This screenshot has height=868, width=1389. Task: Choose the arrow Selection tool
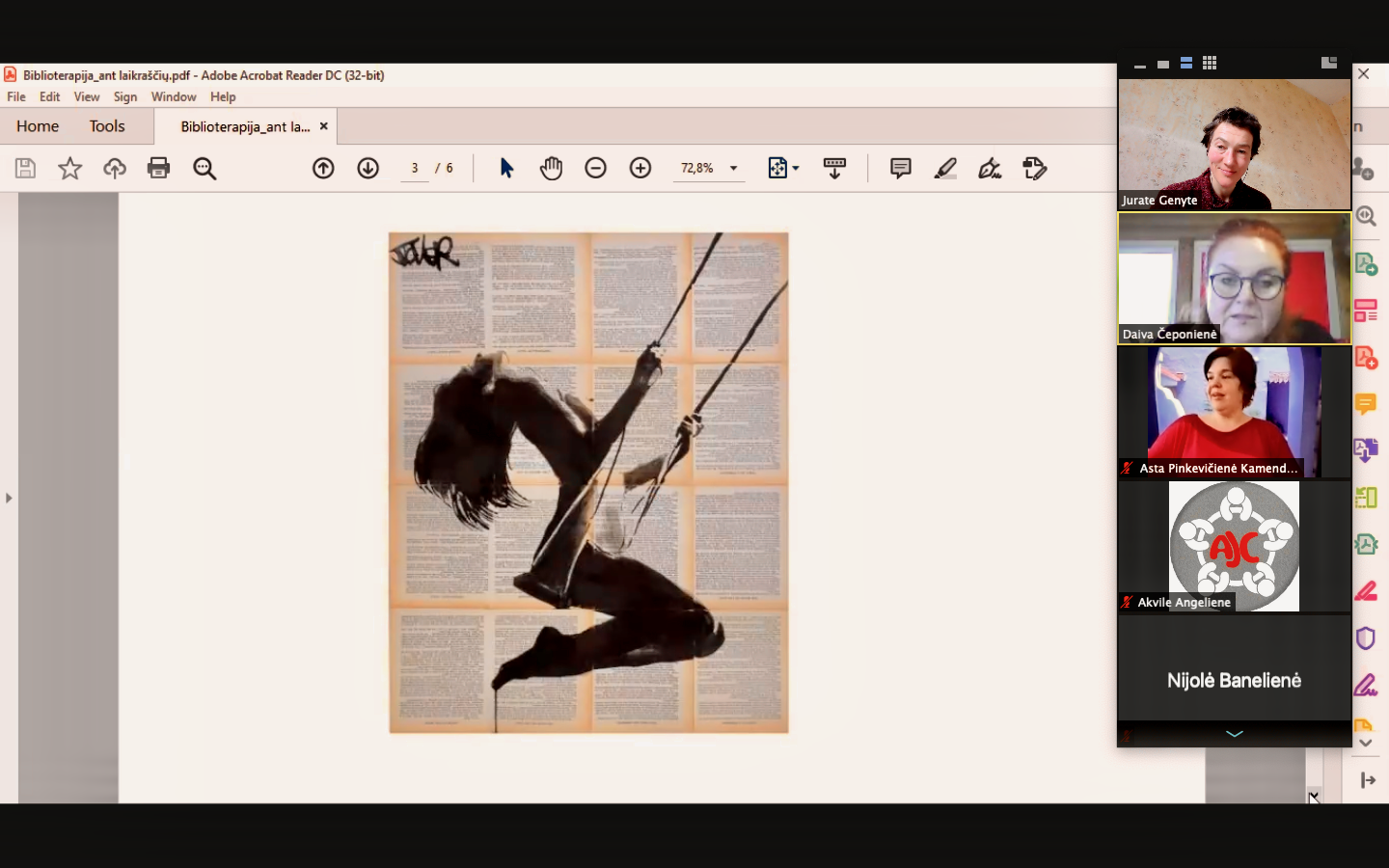pos(506,169)
